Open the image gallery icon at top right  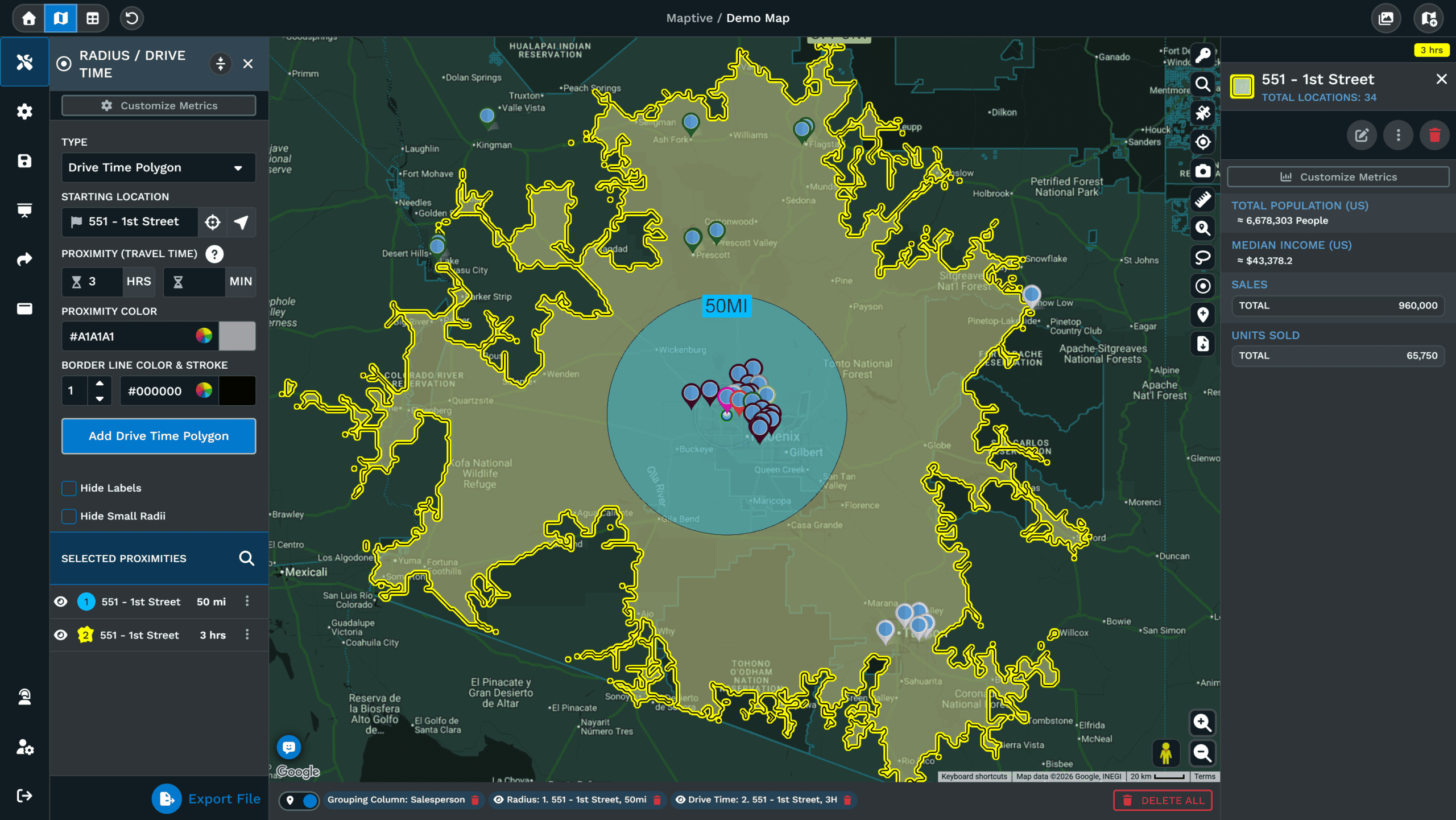[x=1386, y=18]
